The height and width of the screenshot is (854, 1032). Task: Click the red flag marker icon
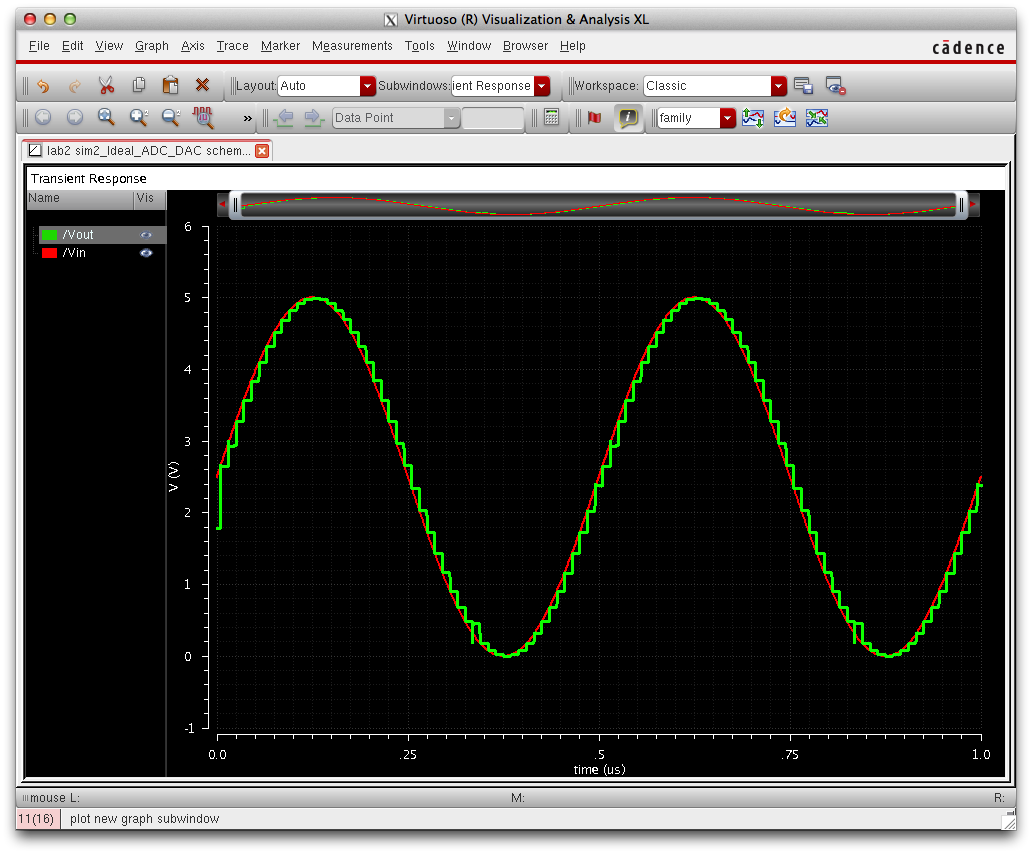point(595,118)
